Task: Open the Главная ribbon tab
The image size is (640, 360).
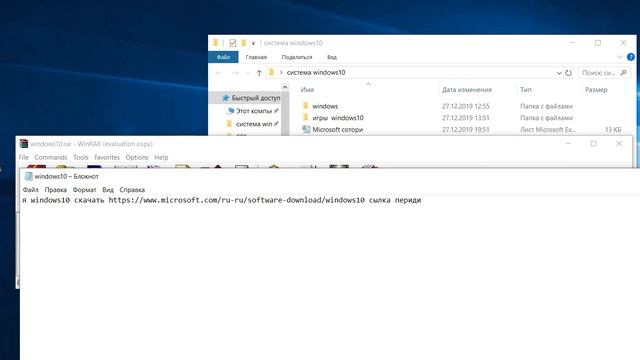Action: (256, 57)
